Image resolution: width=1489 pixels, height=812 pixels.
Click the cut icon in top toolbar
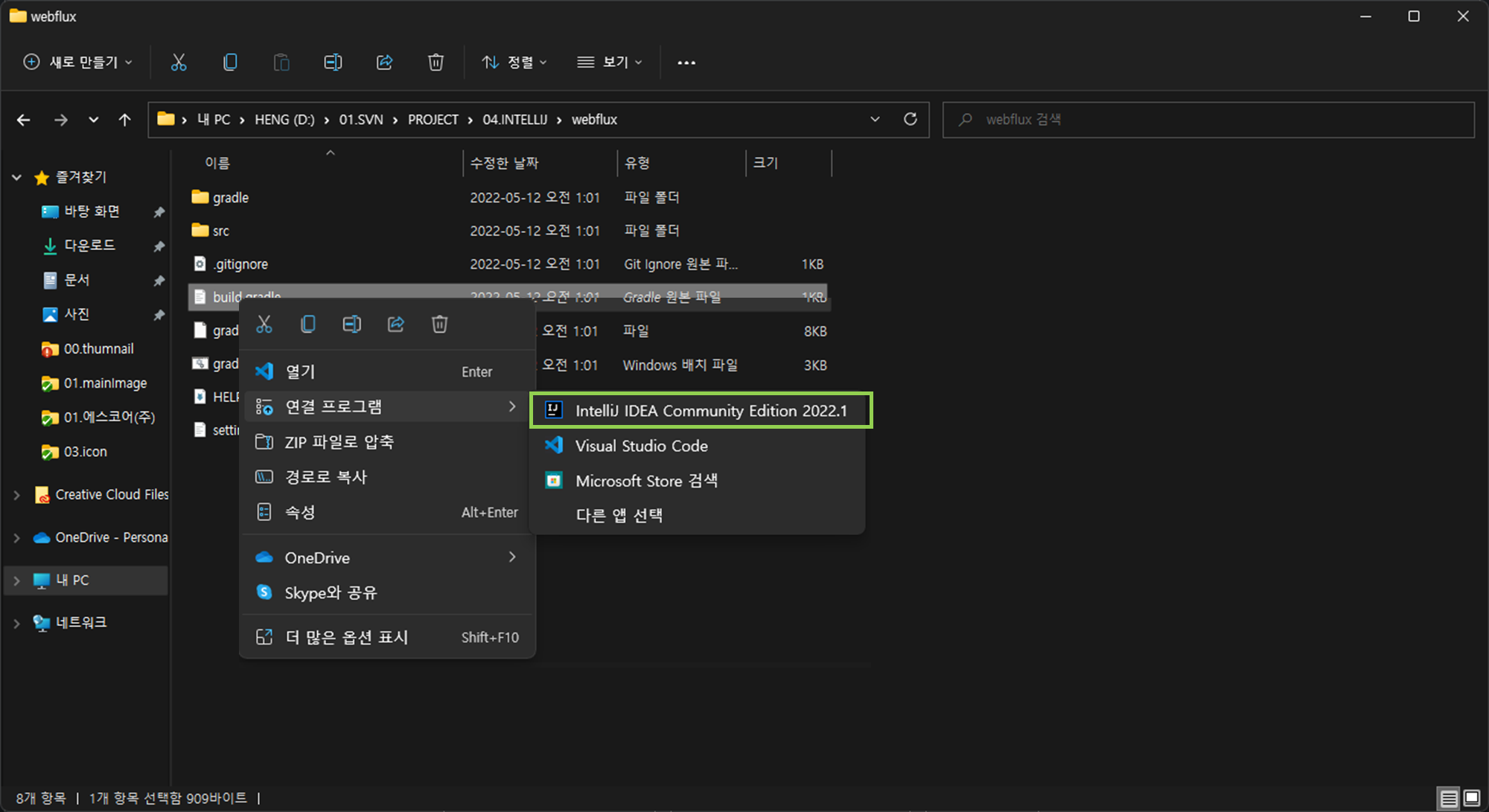(179, 63)
